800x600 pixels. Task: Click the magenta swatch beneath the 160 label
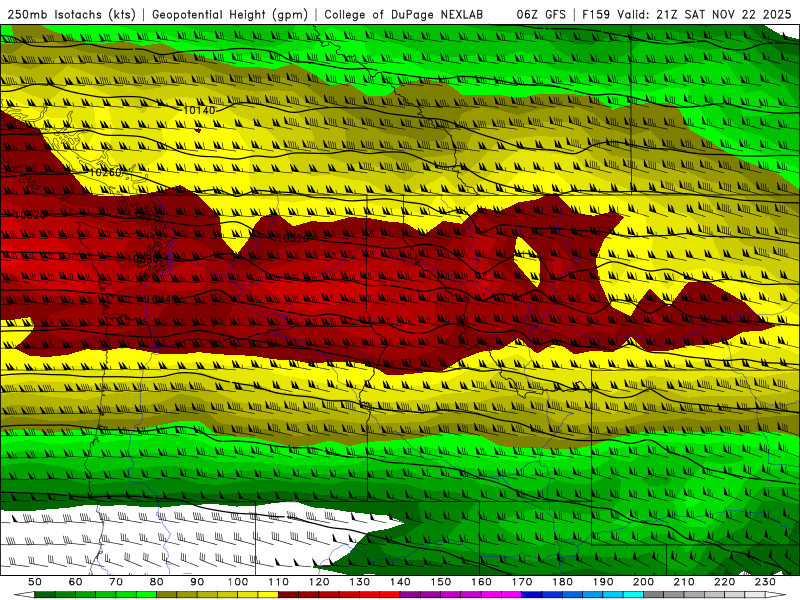click(x=491, y=595)
